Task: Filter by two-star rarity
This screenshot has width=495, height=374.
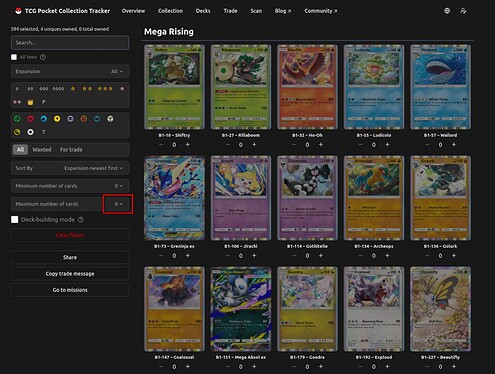Action: [87, 89]
